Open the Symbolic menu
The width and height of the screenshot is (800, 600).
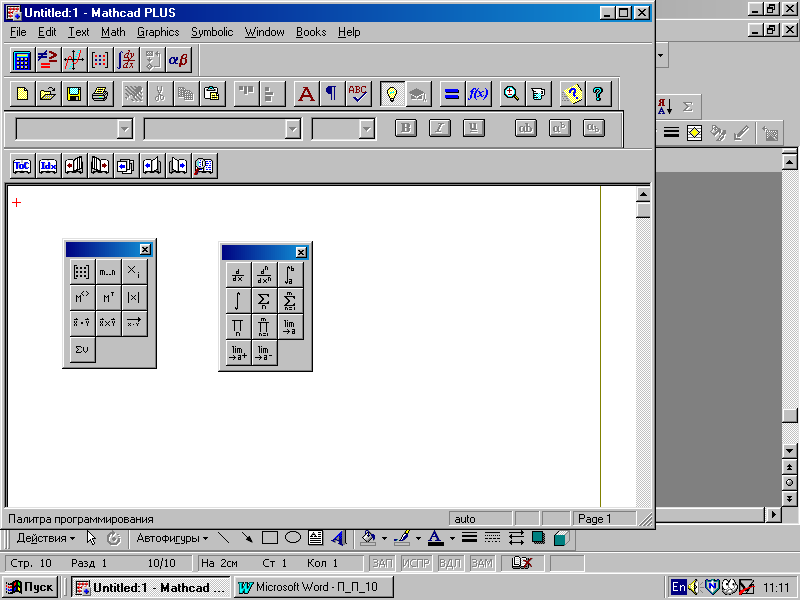tap(212, 32)
